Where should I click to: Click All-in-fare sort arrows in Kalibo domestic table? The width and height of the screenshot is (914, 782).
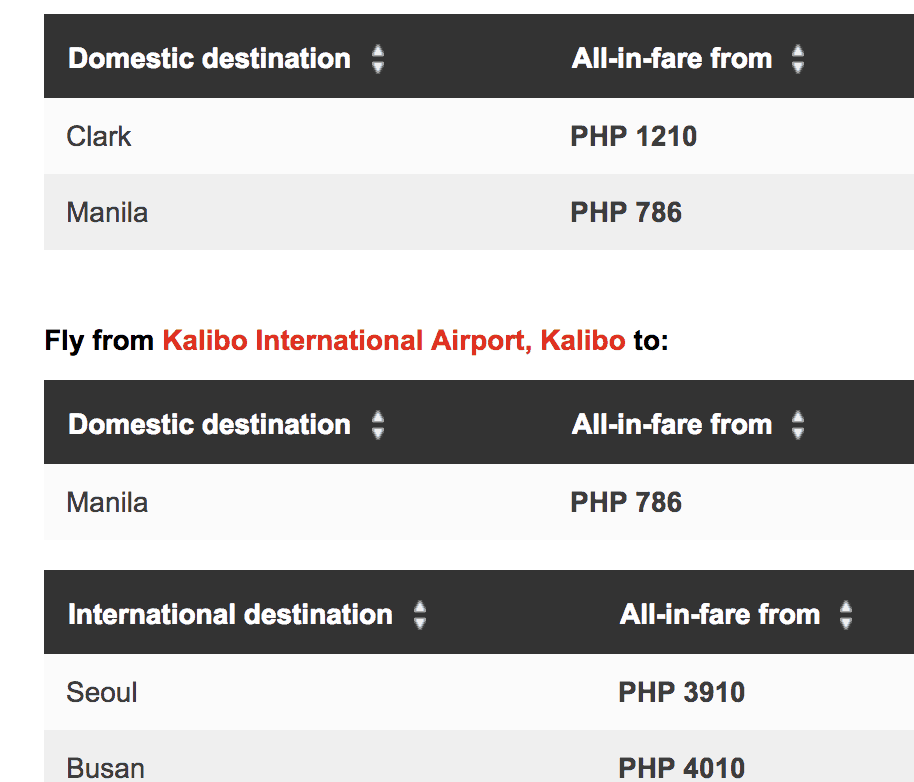pyautogui.click(x=798, y=426)
